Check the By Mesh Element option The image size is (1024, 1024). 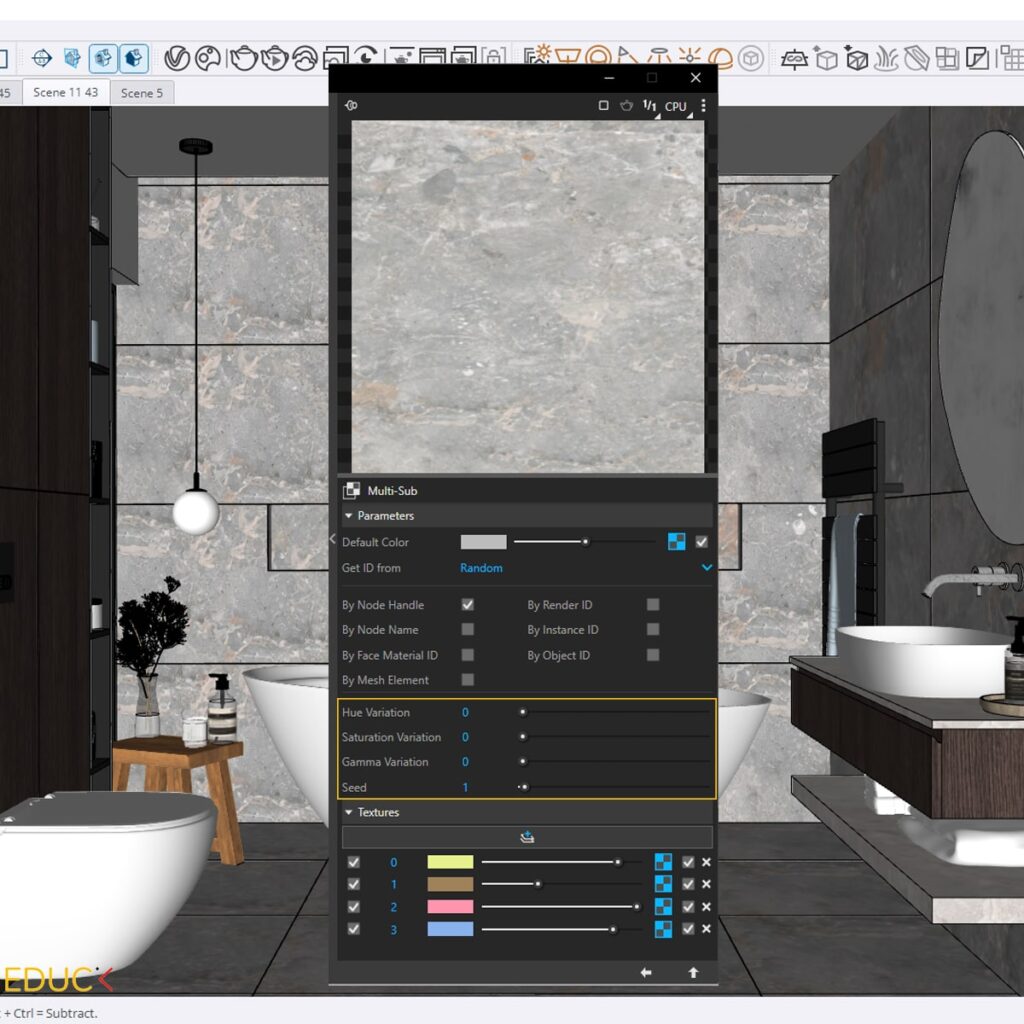click(x=467, y=680)
